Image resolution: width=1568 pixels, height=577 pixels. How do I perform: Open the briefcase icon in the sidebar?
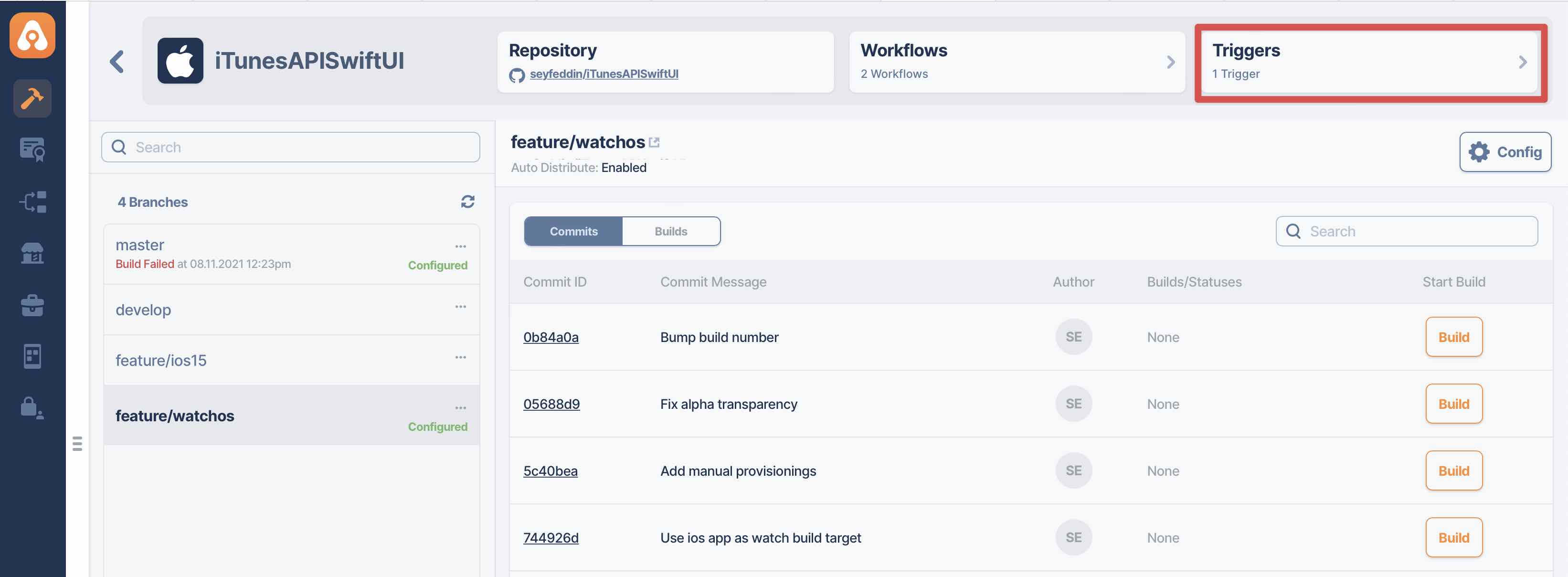pos(32,305)
